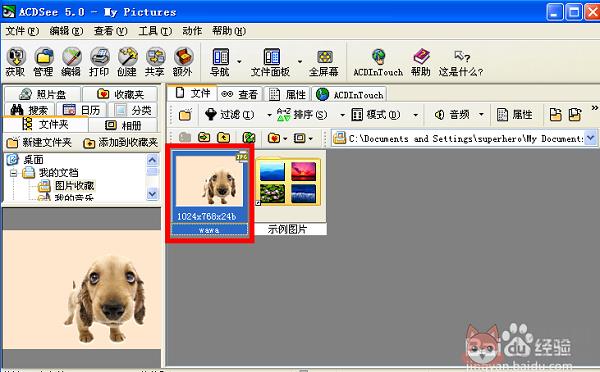Open the favorites folder dropdown arrow
600x372 pixels.
(285, 138)
